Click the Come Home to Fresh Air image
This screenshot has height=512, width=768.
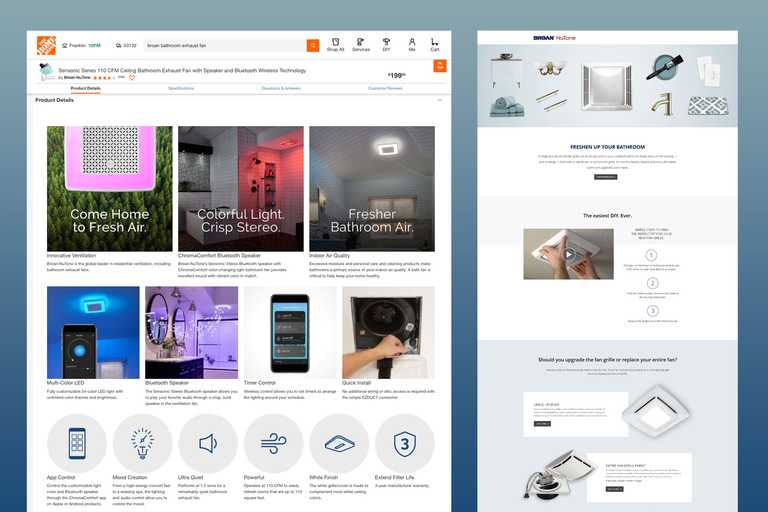(x=110, y=189)
